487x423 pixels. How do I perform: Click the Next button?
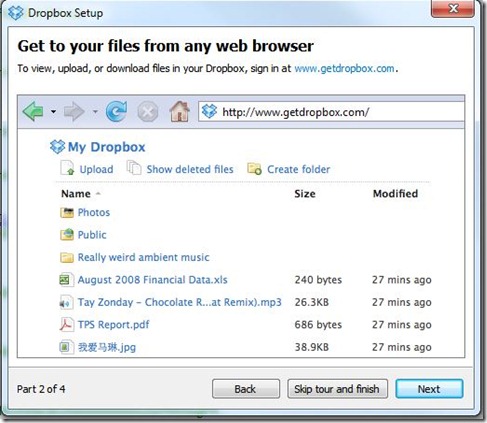pyautogui.click(x=429, y=389)
